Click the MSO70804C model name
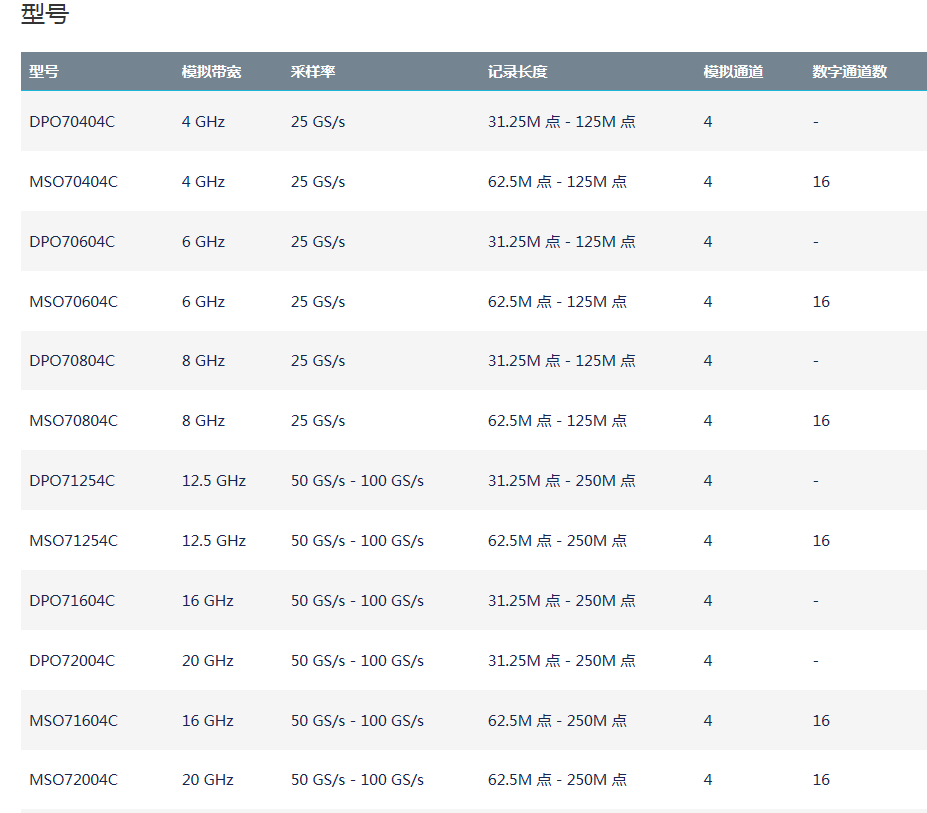 [73, 420]
